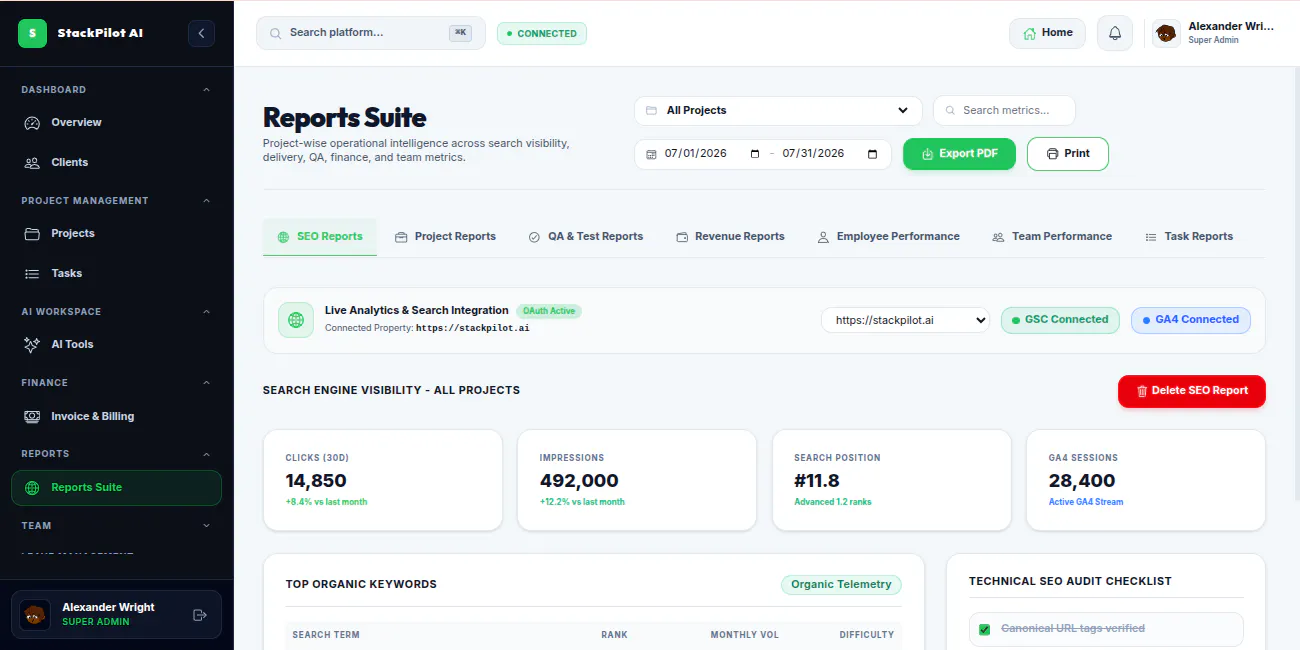Collapse the FINANCE sidebar section
This screenshot has height=650, width=1300.
[207, 383]
